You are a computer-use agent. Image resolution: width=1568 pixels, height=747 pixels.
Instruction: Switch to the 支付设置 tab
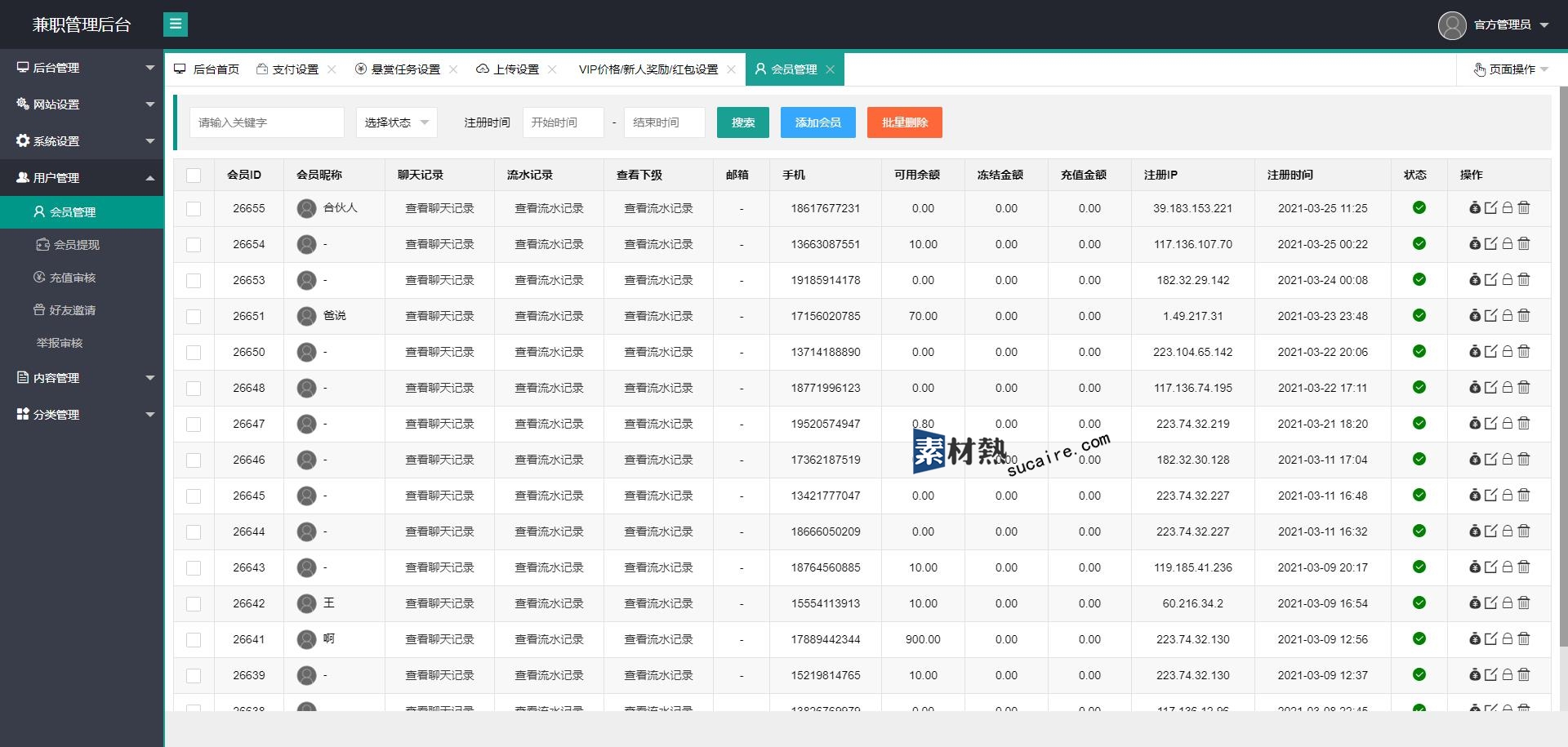[x=287, y=69]
